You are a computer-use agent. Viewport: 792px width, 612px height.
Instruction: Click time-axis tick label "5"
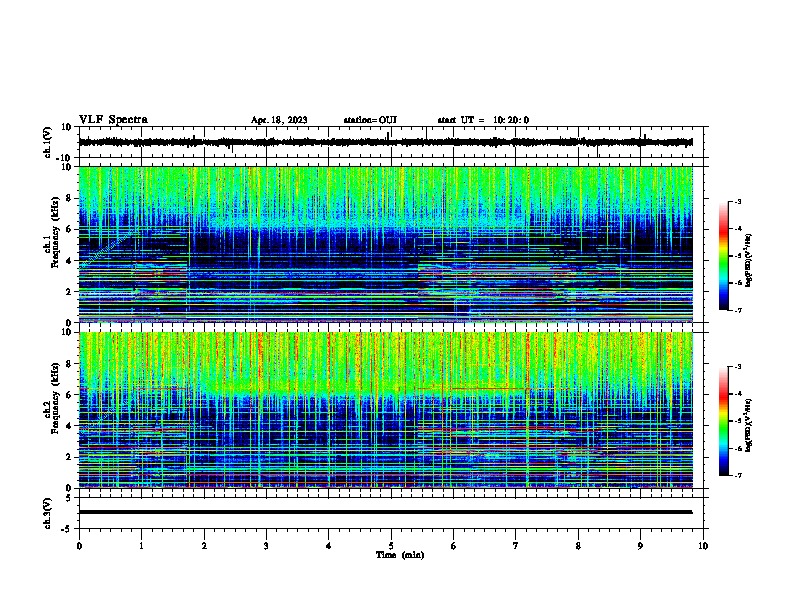coord(391,546)
